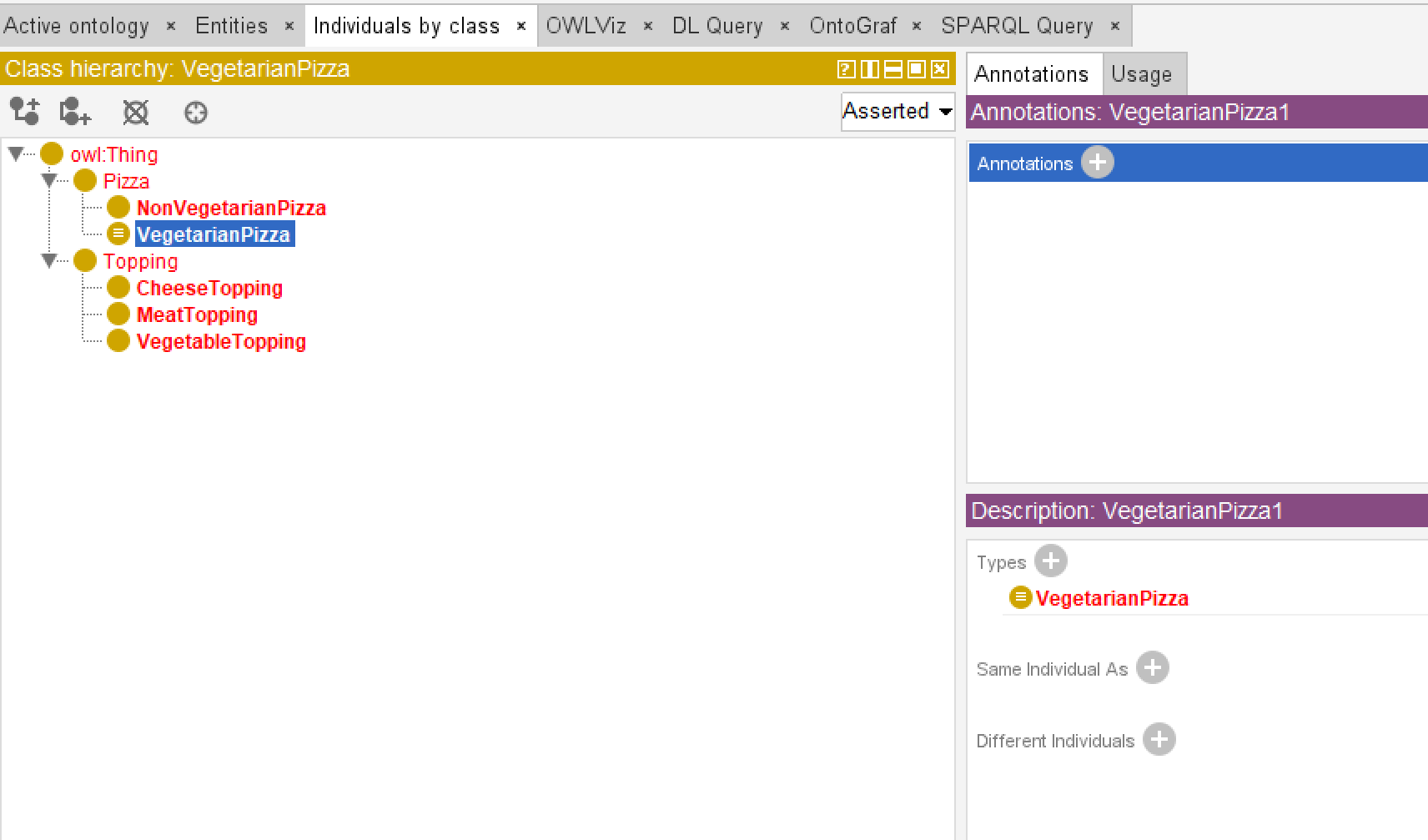Select VegetarianPizza in the class tree
Viewport: 1428px width, 840px height.
click(214, 234)
